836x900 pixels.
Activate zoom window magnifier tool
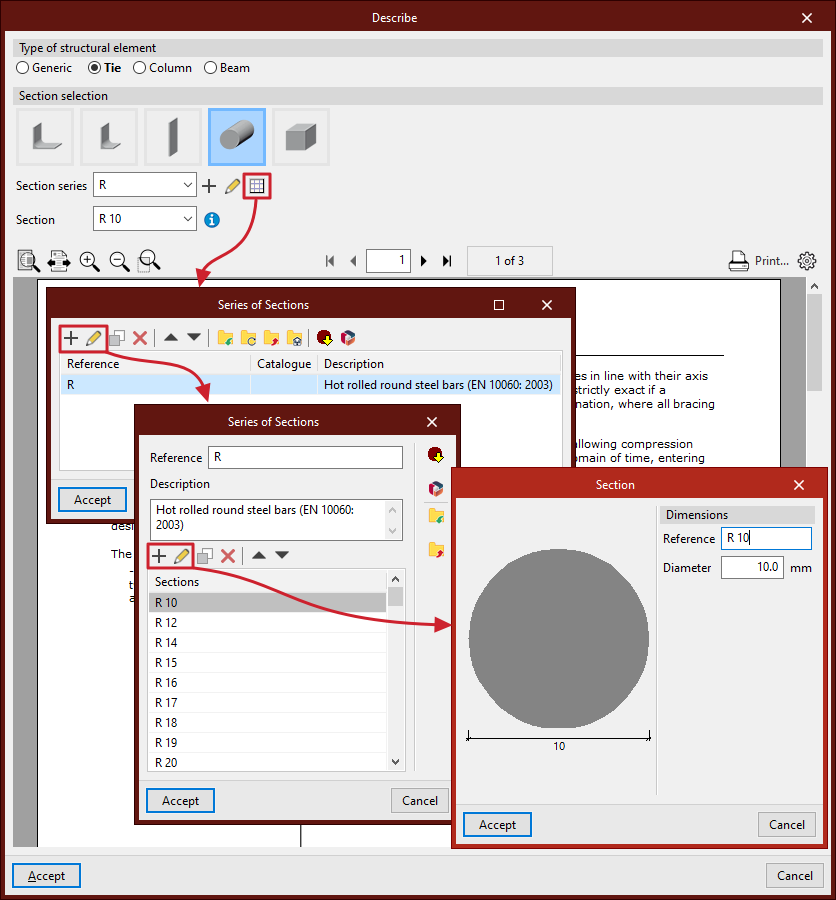[149, 261]
